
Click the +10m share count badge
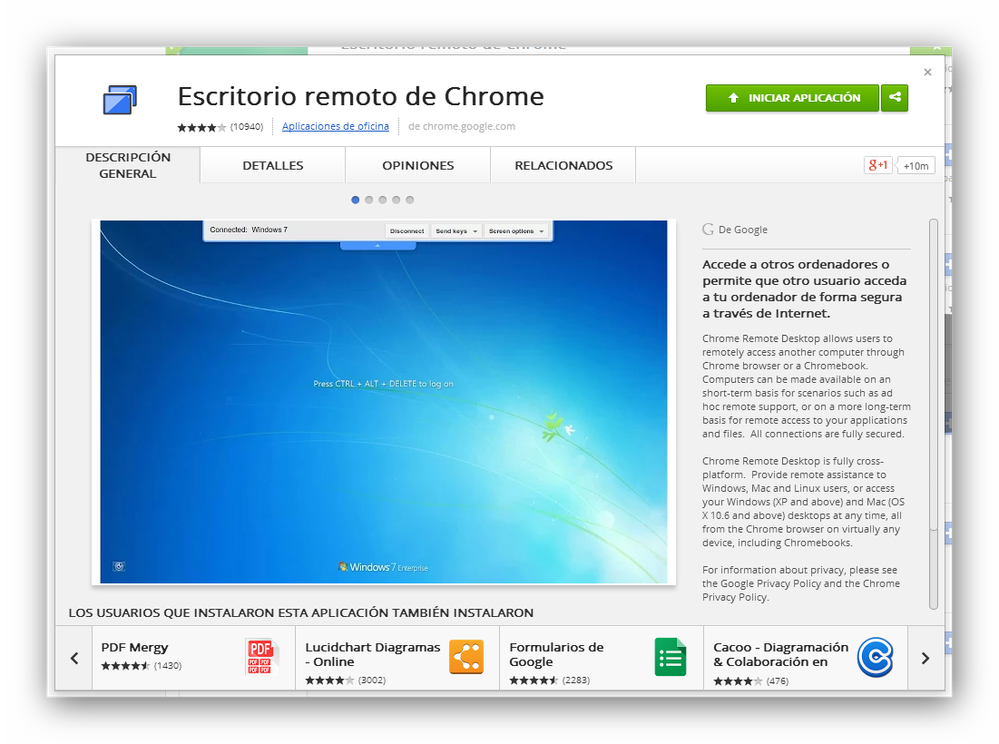pos(915,165)
